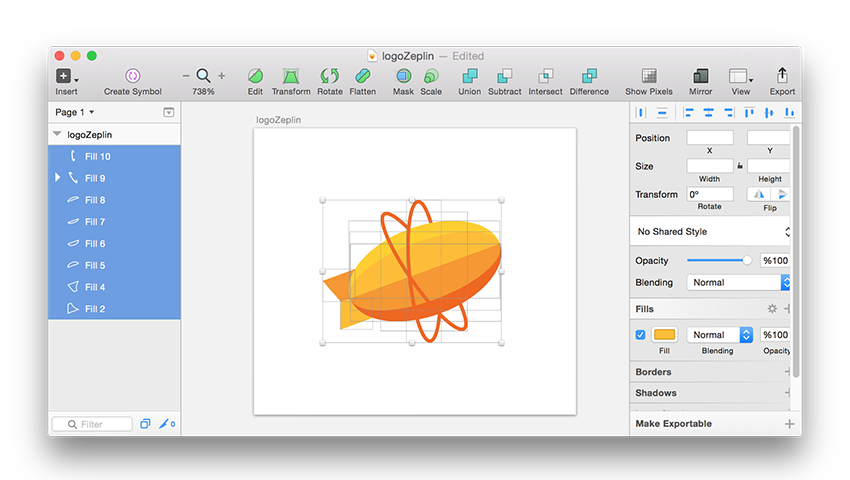850x480 pixels.
Task: Click the Create Symbol toolbar icon
Action: click(x=132, y=76)
